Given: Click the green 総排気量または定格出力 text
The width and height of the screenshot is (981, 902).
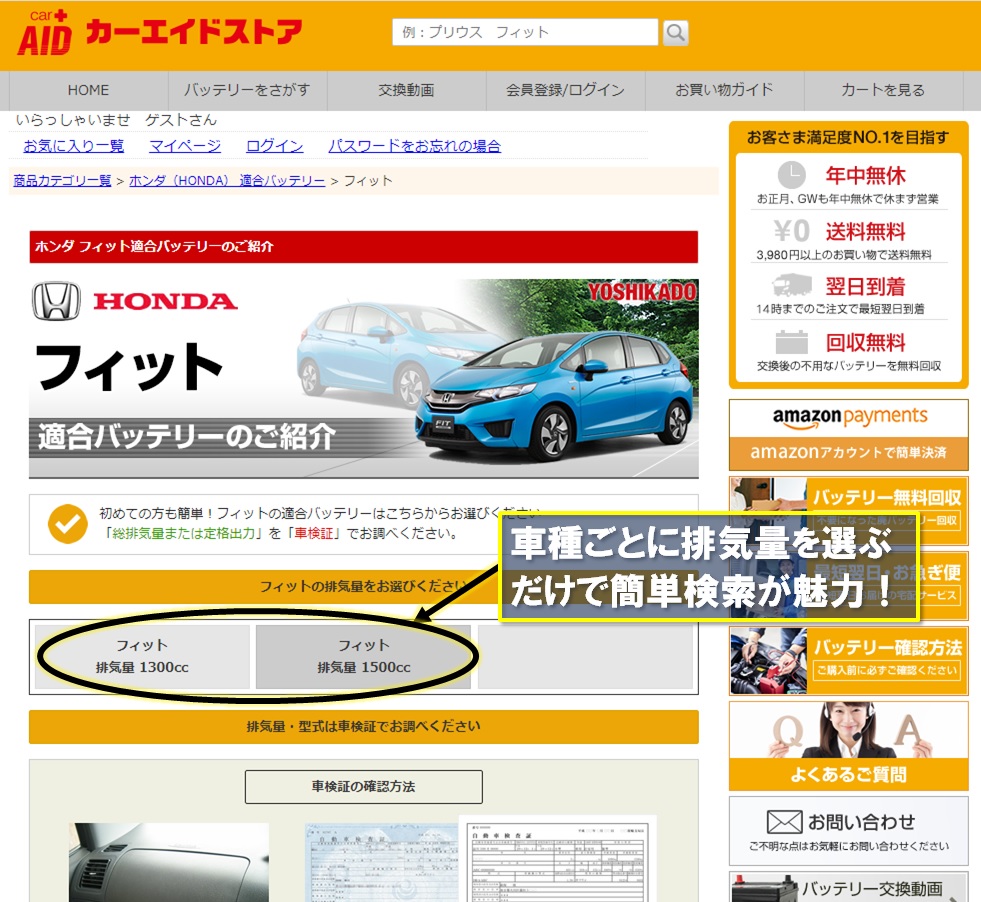Looking at the screenshot, I should pos(184,534).
